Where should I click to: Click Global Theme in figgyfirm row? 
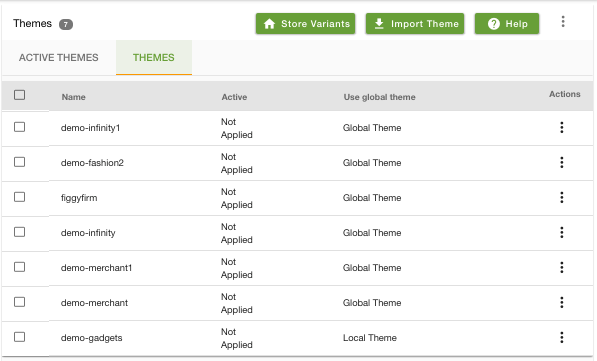point(372,198)
